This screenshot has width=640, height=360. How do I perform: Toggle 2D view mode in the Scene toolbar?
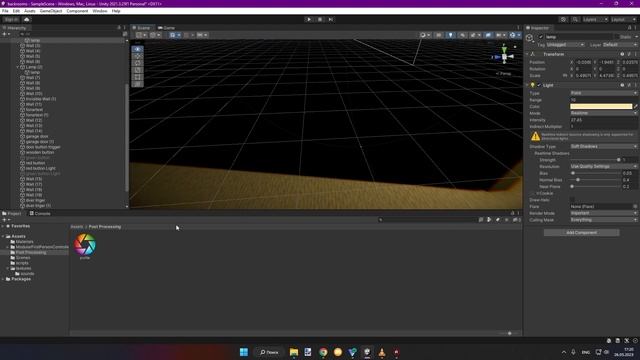point(439,35)
